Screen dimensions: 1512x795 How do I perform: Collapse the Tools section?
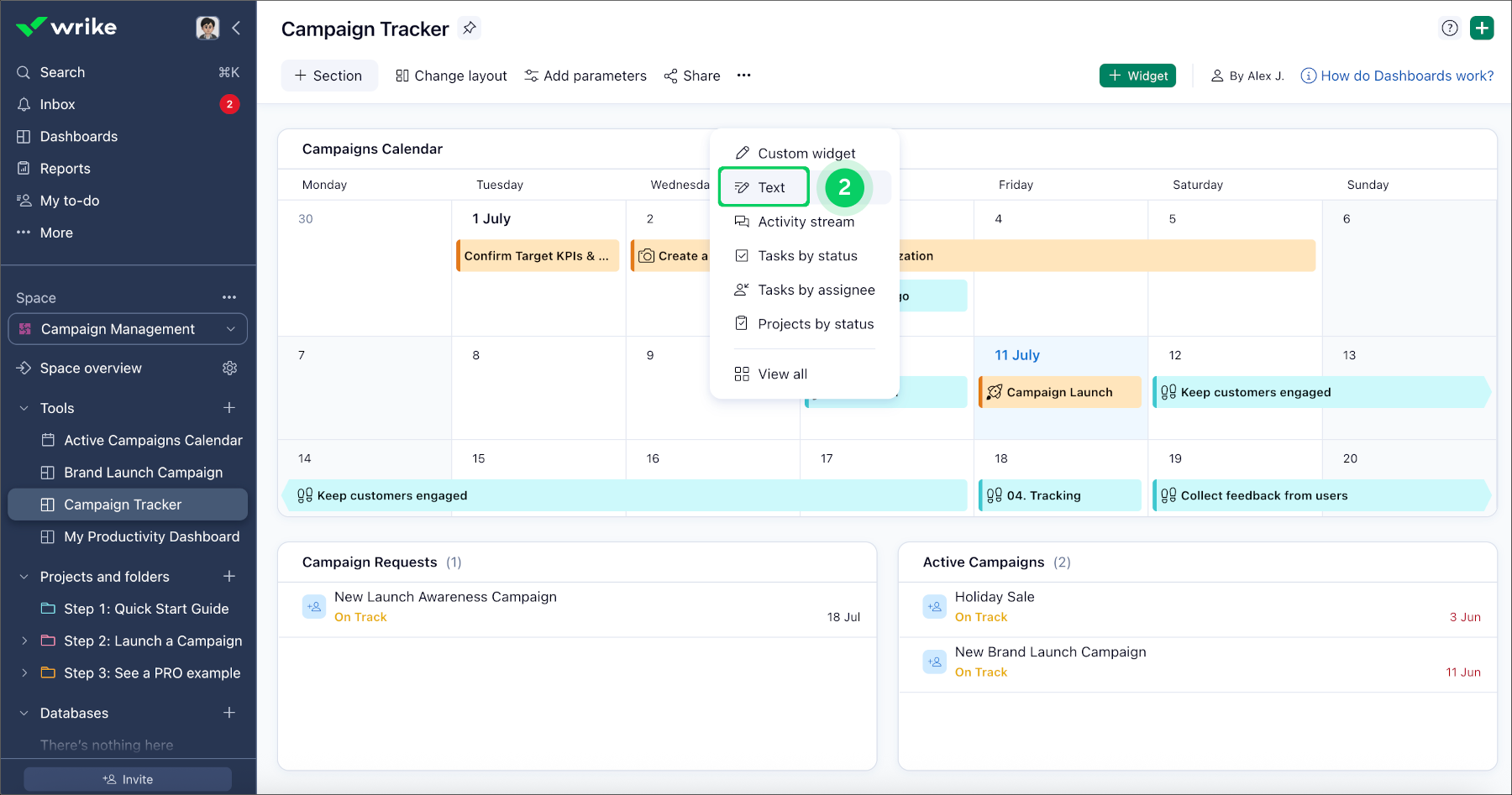(24, 408)
